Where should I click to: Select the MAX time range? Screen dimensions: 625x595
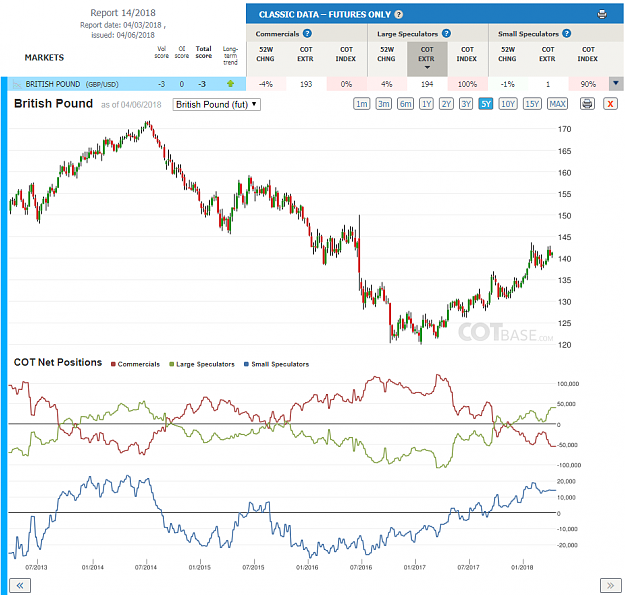tap(557, 104)
